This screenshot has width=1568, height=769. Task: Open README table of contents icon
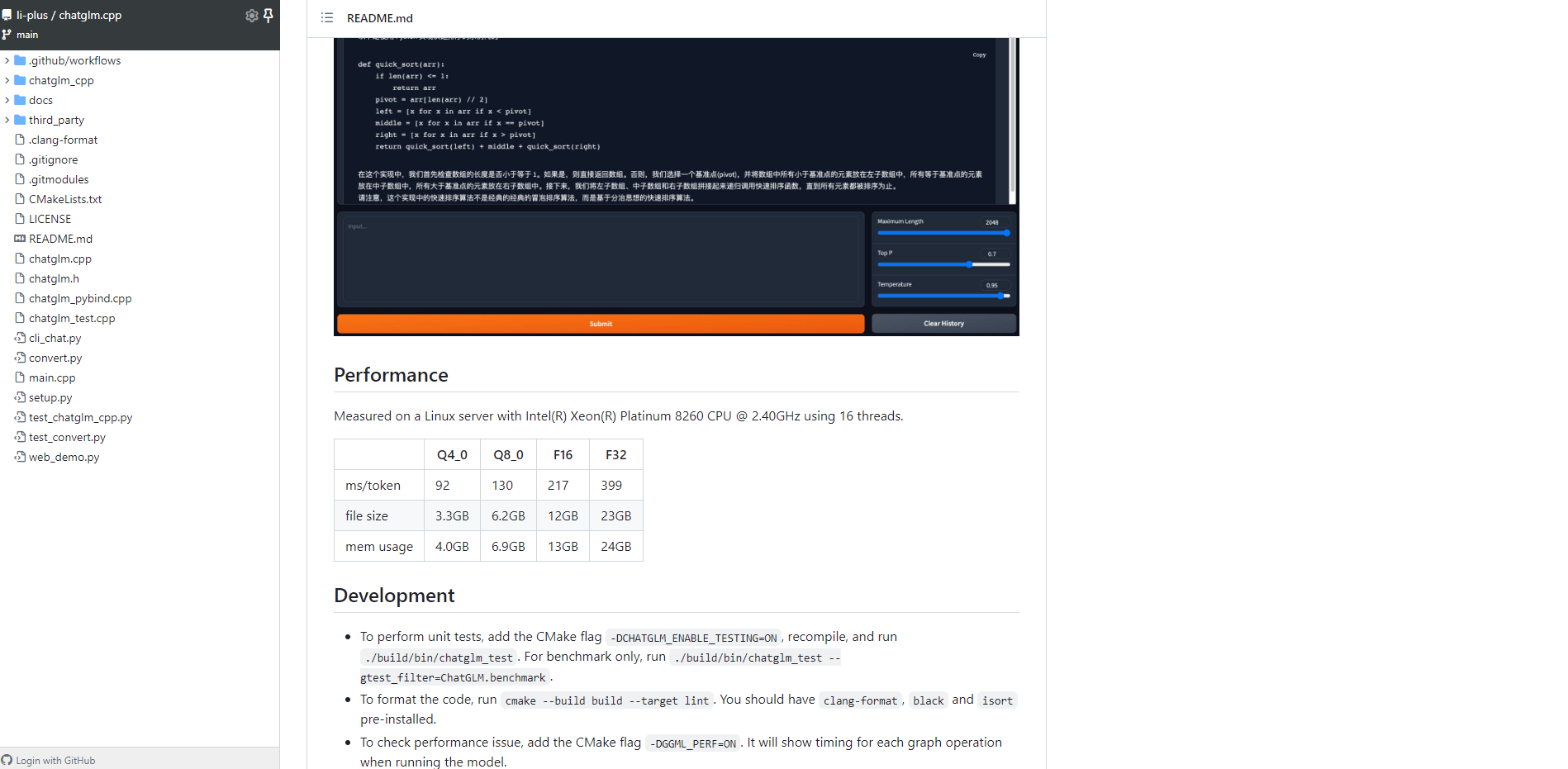tap(327, 18)
